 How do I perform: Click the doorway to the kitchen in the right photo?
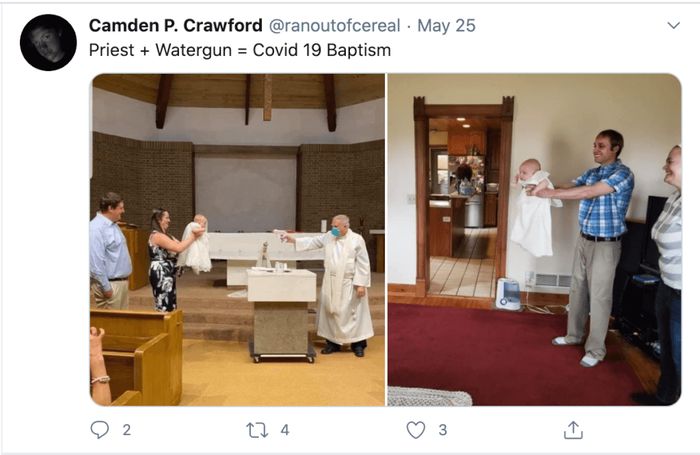(464, 199)
